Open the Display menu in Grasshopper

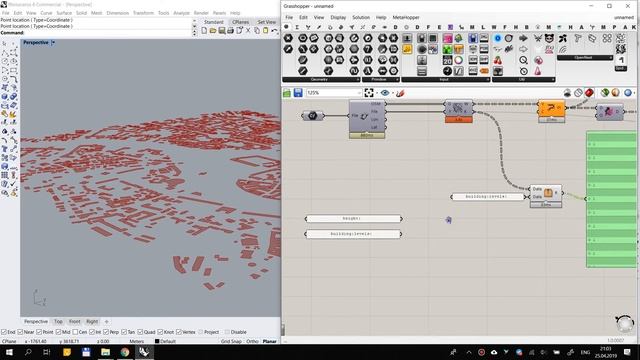[x=338, y=18]
